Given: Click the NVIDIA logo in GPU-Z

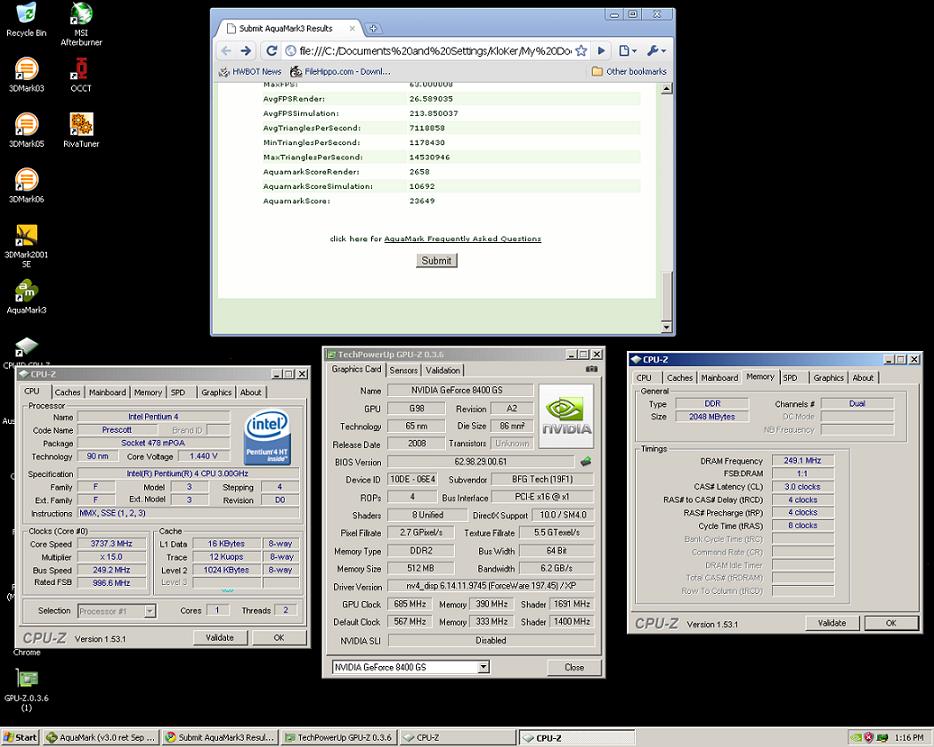Looking at the screenshot, I should [x=566, y=416].
